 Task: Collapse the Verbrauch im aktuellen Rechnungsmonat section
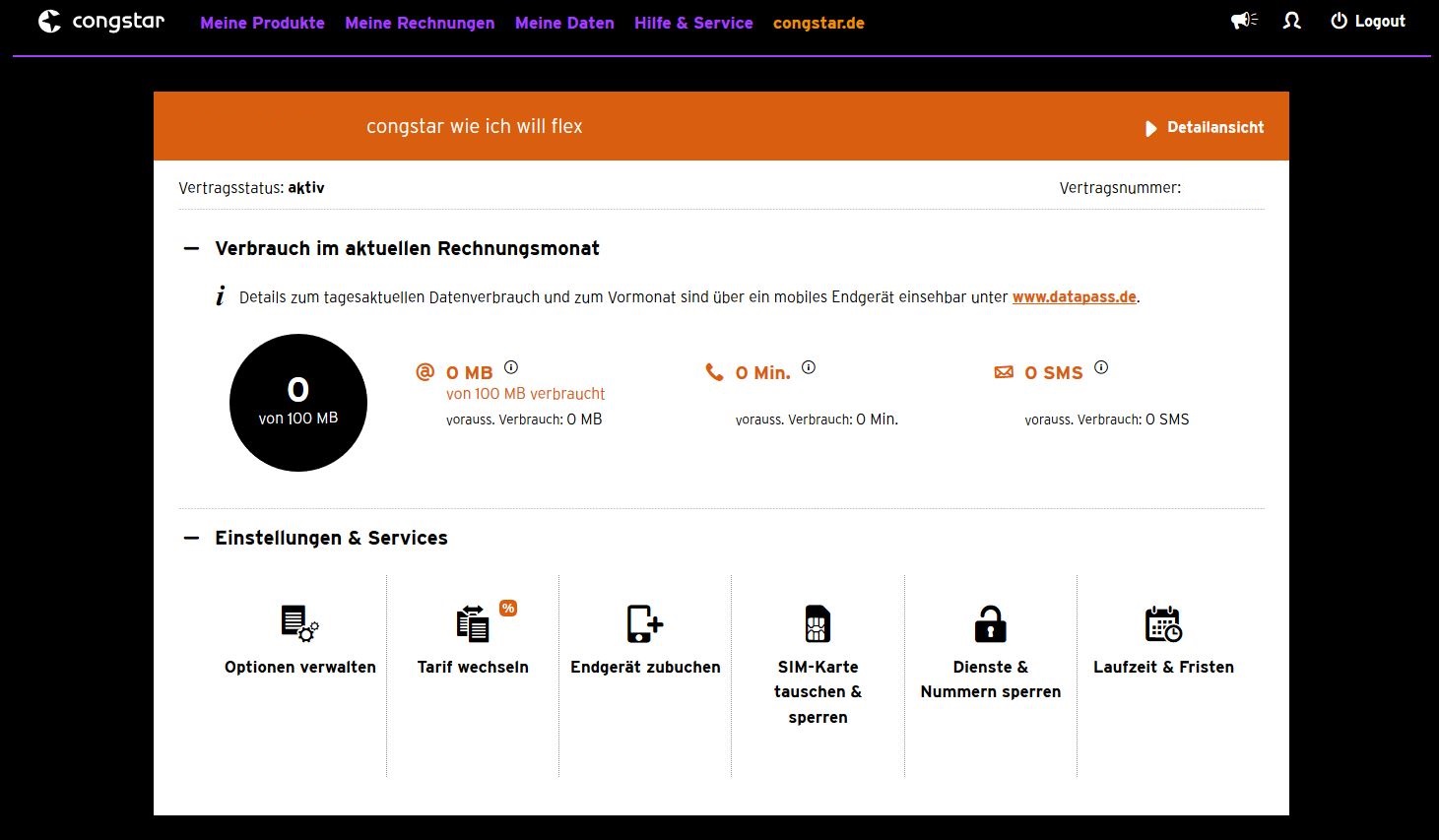coord(191,249)
